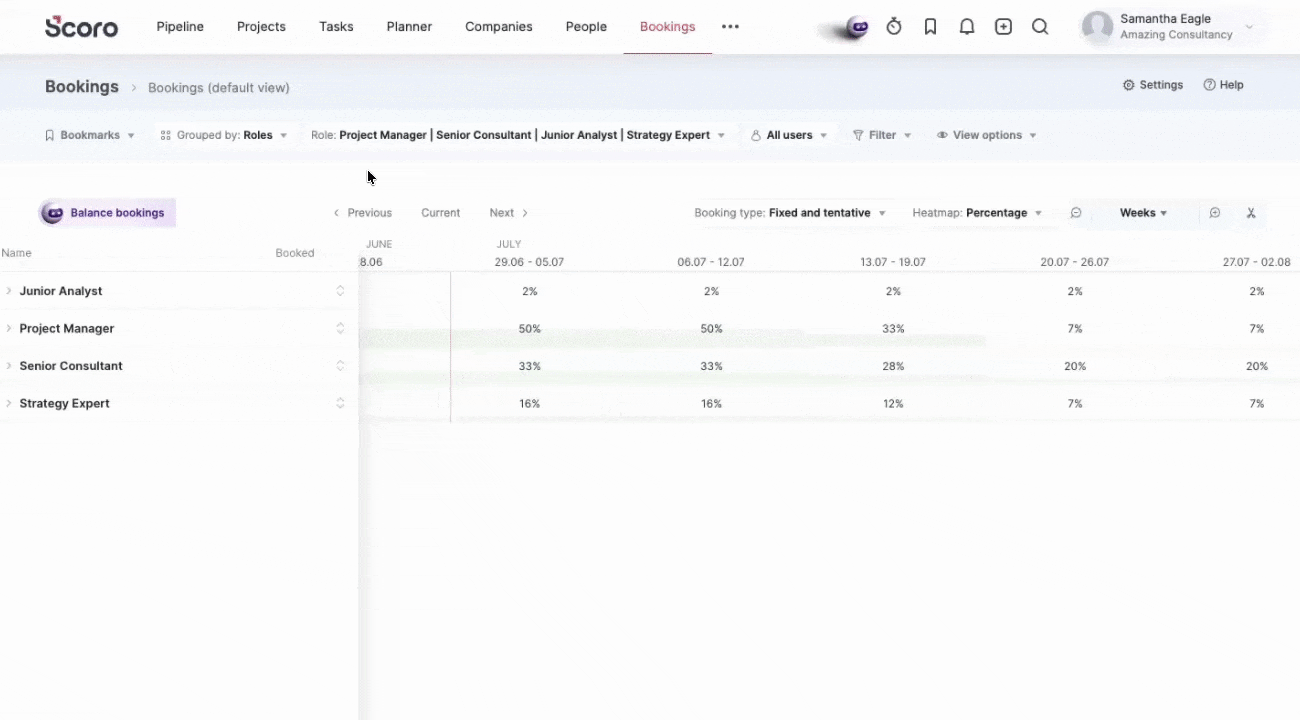Open the Scoro assistant robot icon in header
The width and height of the screenshot is (1300, 720).
[x=856, y=27]
